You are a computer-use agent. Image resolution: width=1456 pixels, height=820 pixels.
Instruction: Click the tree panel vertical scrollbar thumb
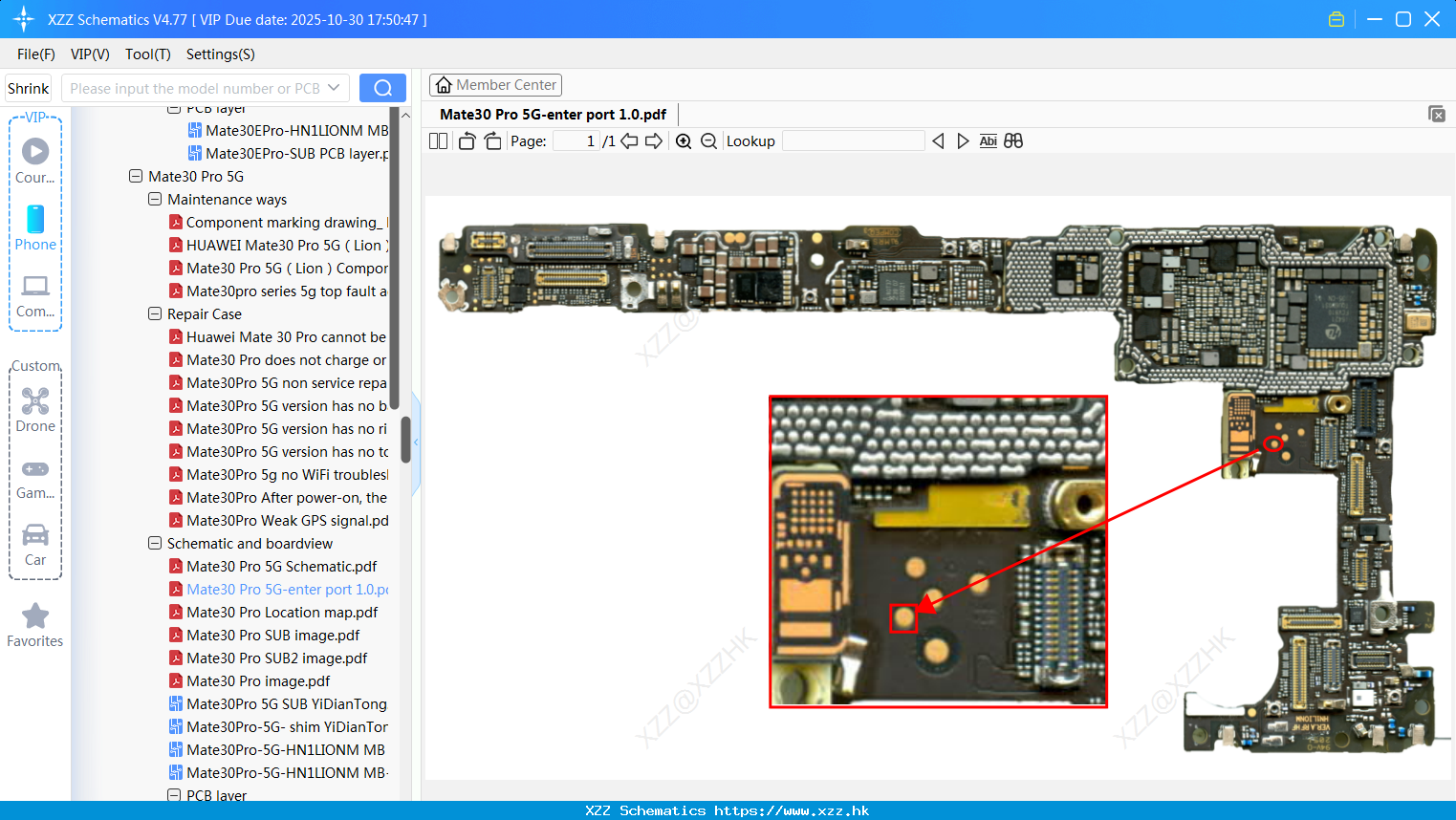[x=405, y=440]
